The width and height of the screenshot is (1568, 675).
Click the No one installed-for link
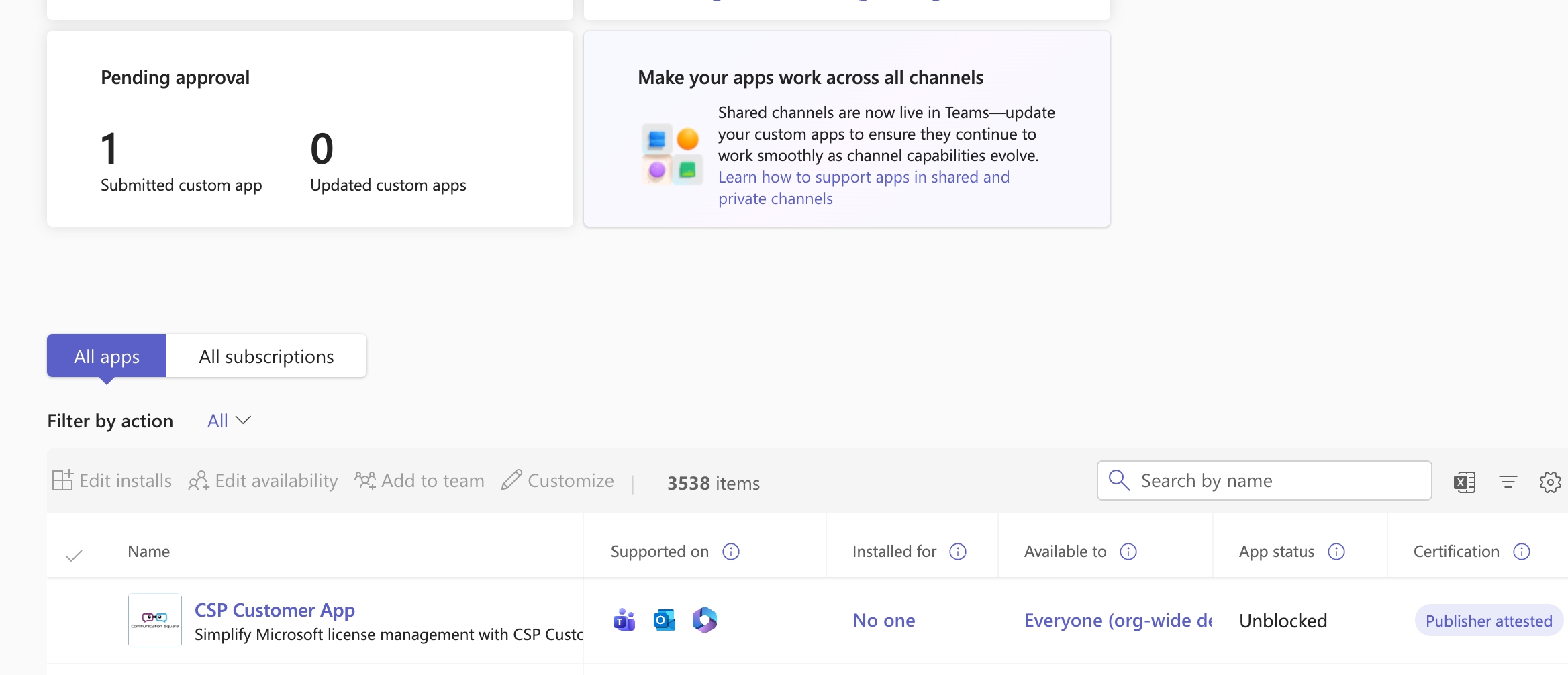[884, 621]
